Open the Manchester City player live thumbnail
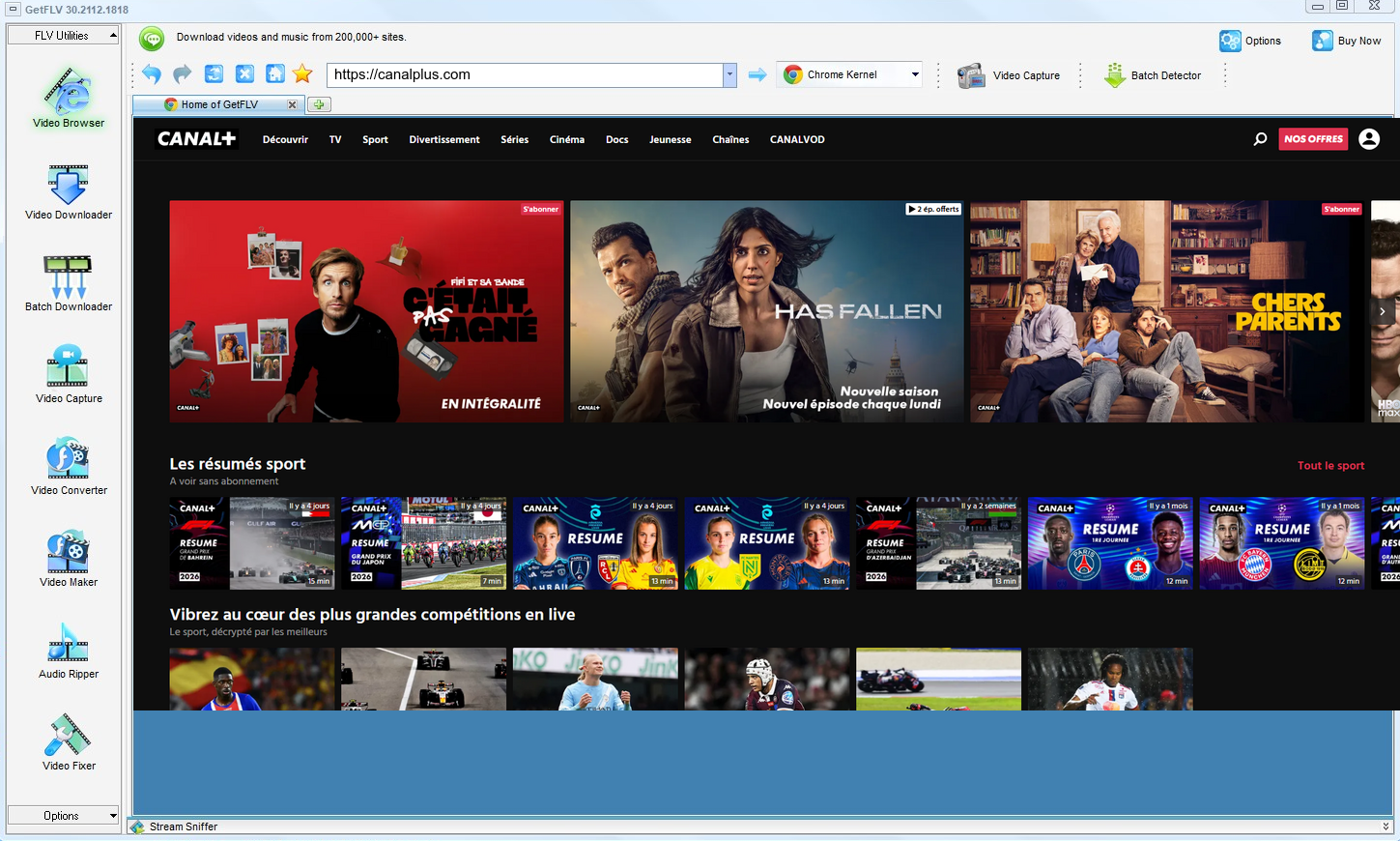Screen dimensions: 1400x841 [x=595, y=679]
